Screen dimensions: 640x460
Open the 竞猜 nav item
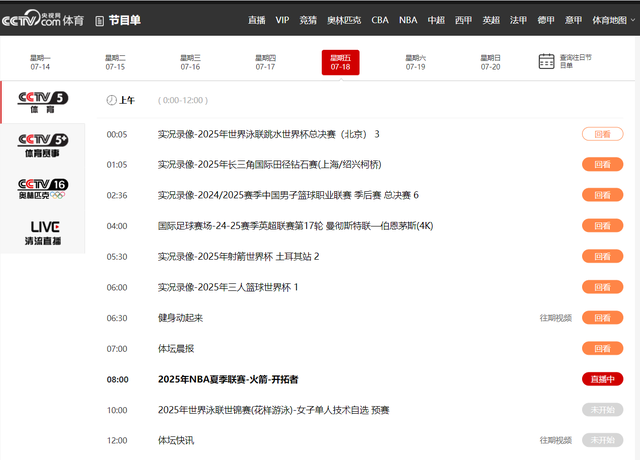308,20
